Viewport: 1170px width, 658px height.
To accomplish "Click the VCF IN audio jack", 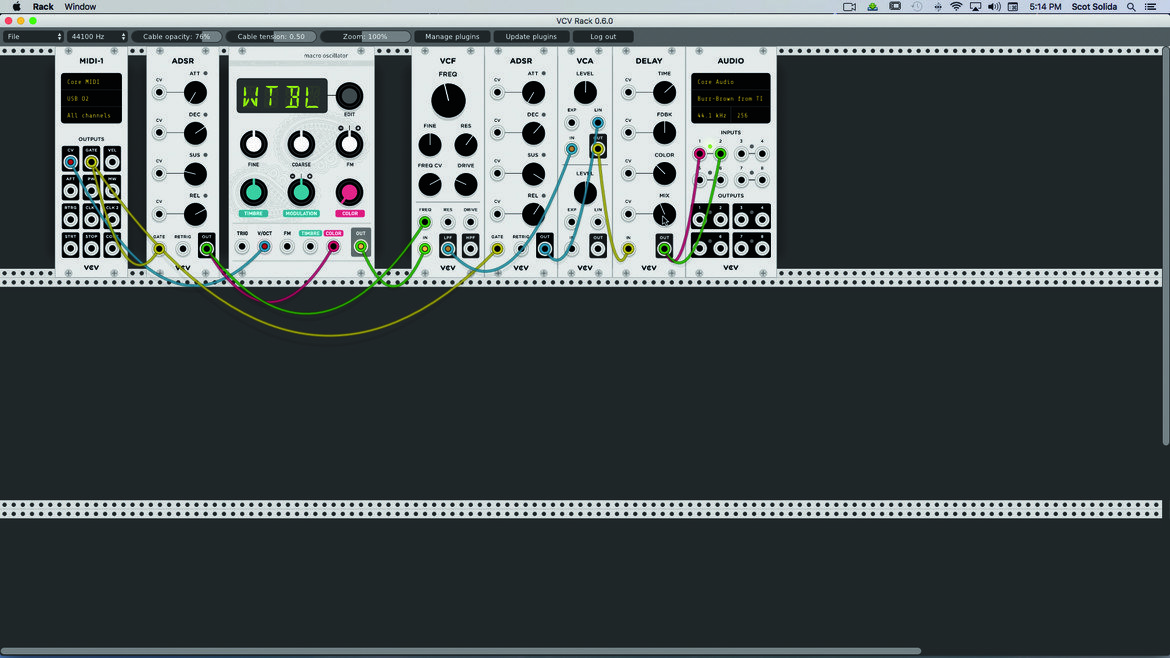I will pos(425,248).
